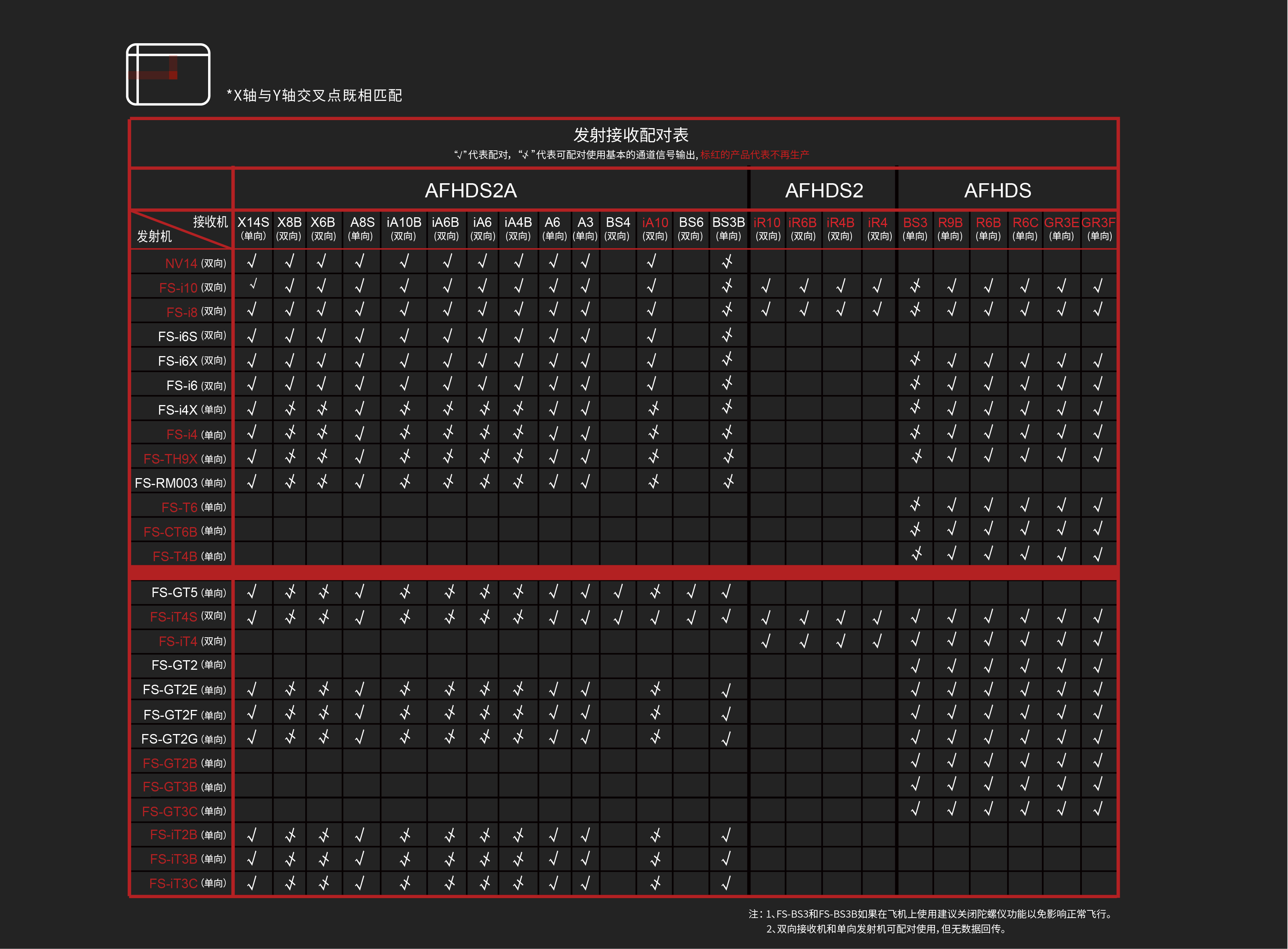Select the FS-i4X transmitter row label
Image resolution: width=1288 pixels, height=949 pixels.
(x=192, y=410)
